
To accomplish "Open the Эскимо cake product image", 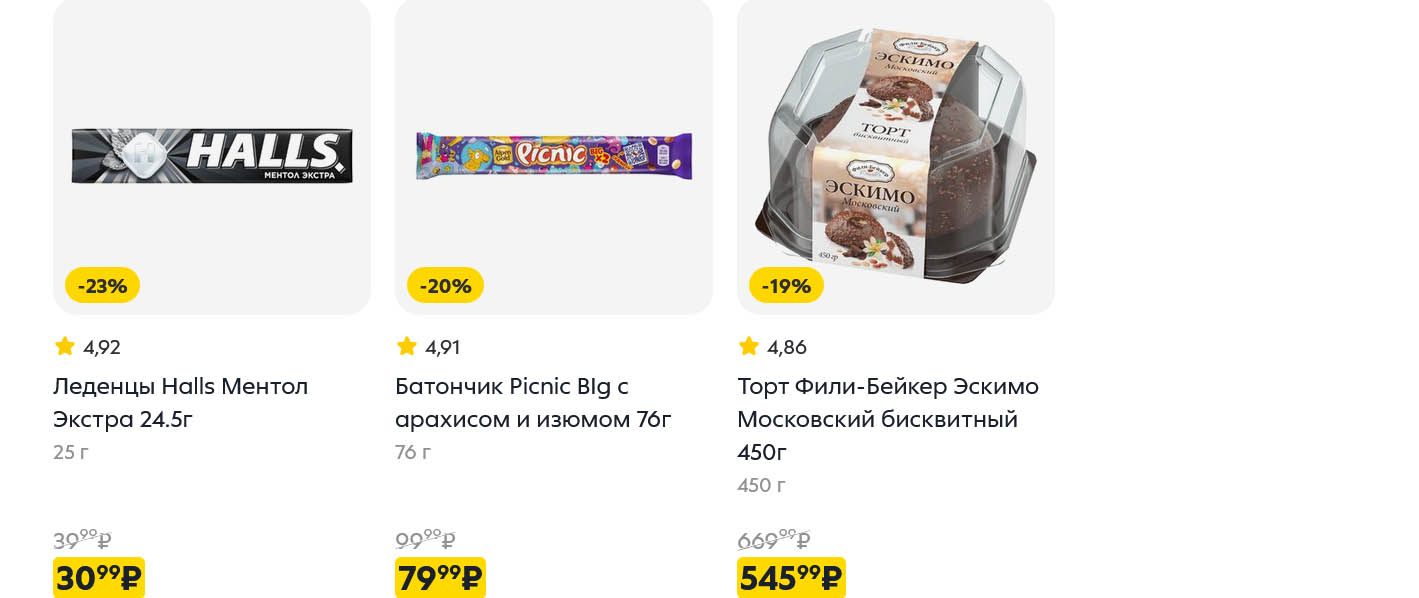I will click(x=896, y=155).
